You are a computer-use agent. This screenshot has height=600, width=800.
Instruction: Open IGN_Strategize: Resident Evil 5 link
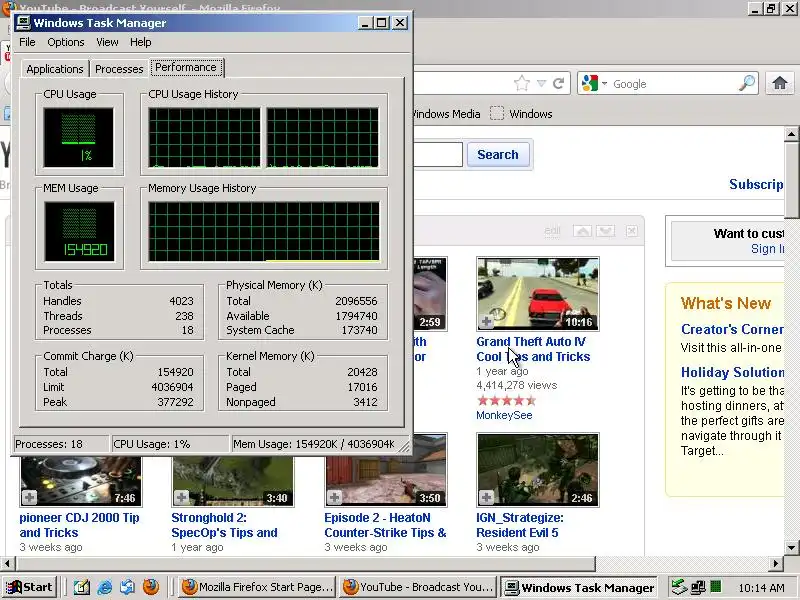click(x=520, y=525)
